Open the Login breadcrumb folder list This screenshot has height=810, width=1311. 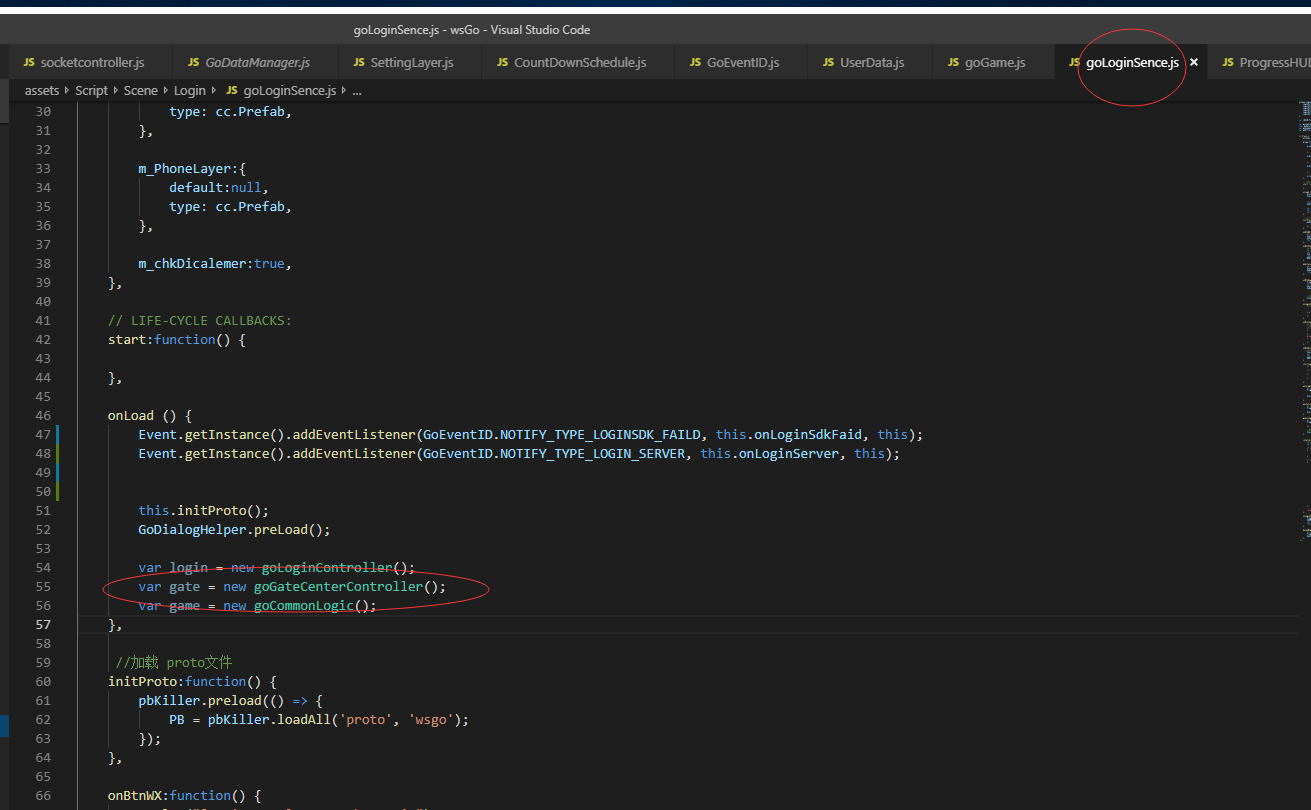pyautogui.click(x=189, y=90)
